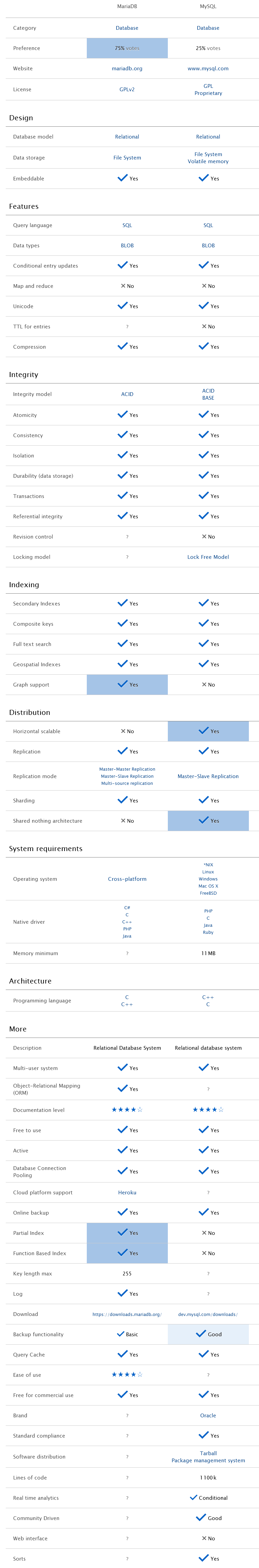Open the downloads.mariadb.org download link
The height and width of the screenshot is (1568, 259).
click(x=127, y=1314)
